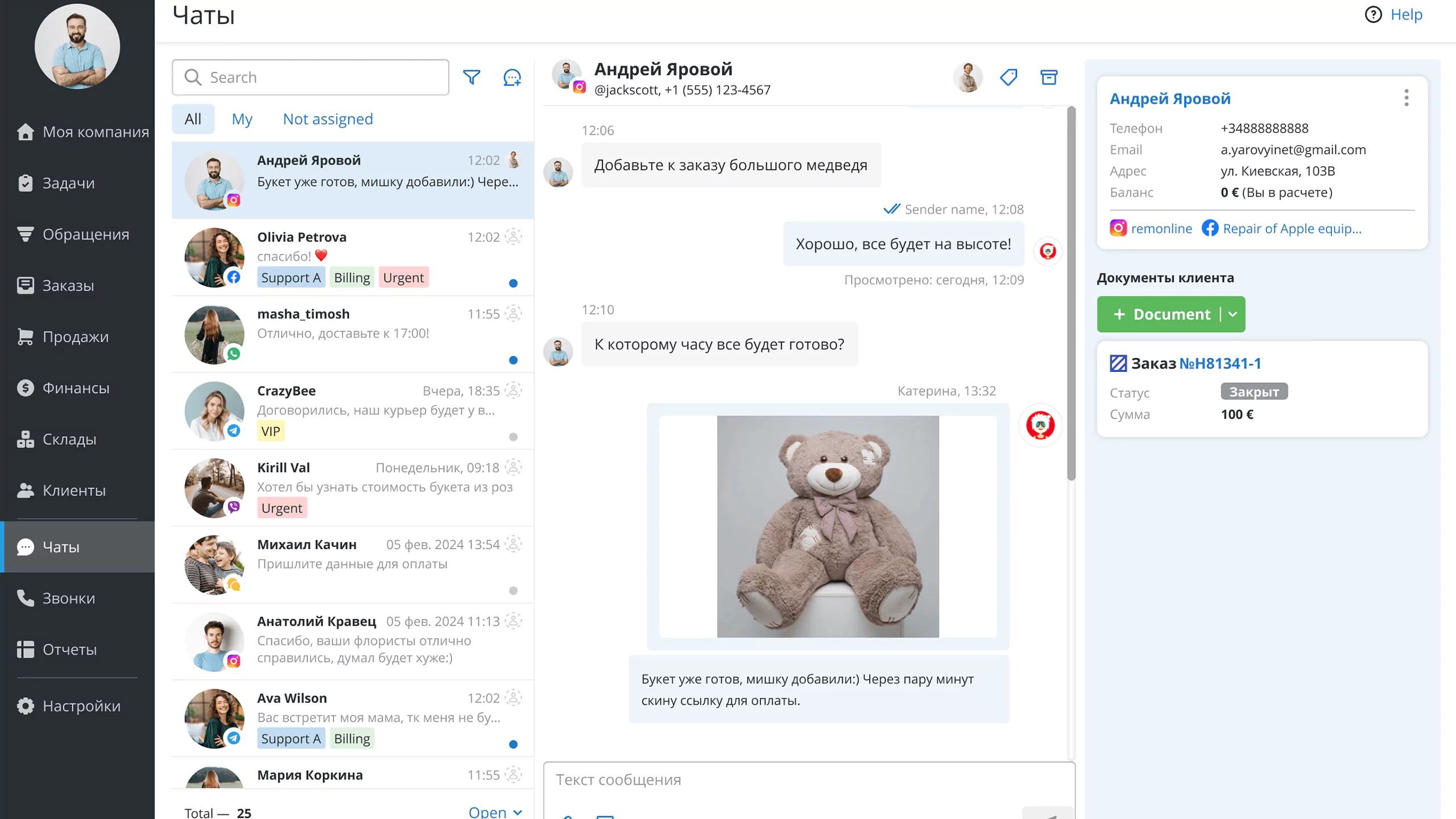This screenshot has height=819, width=1456.
Task: Switch to the My chats tab
Action: coord(242,119)
